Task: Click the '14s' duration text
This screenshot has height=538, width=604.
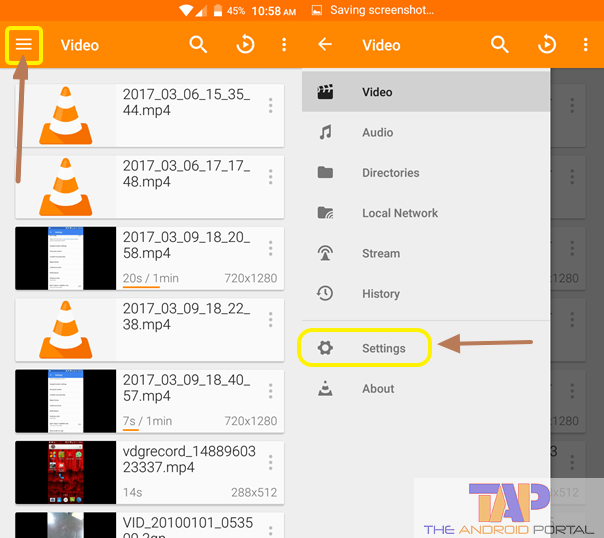Action: [x=133, y=492]
